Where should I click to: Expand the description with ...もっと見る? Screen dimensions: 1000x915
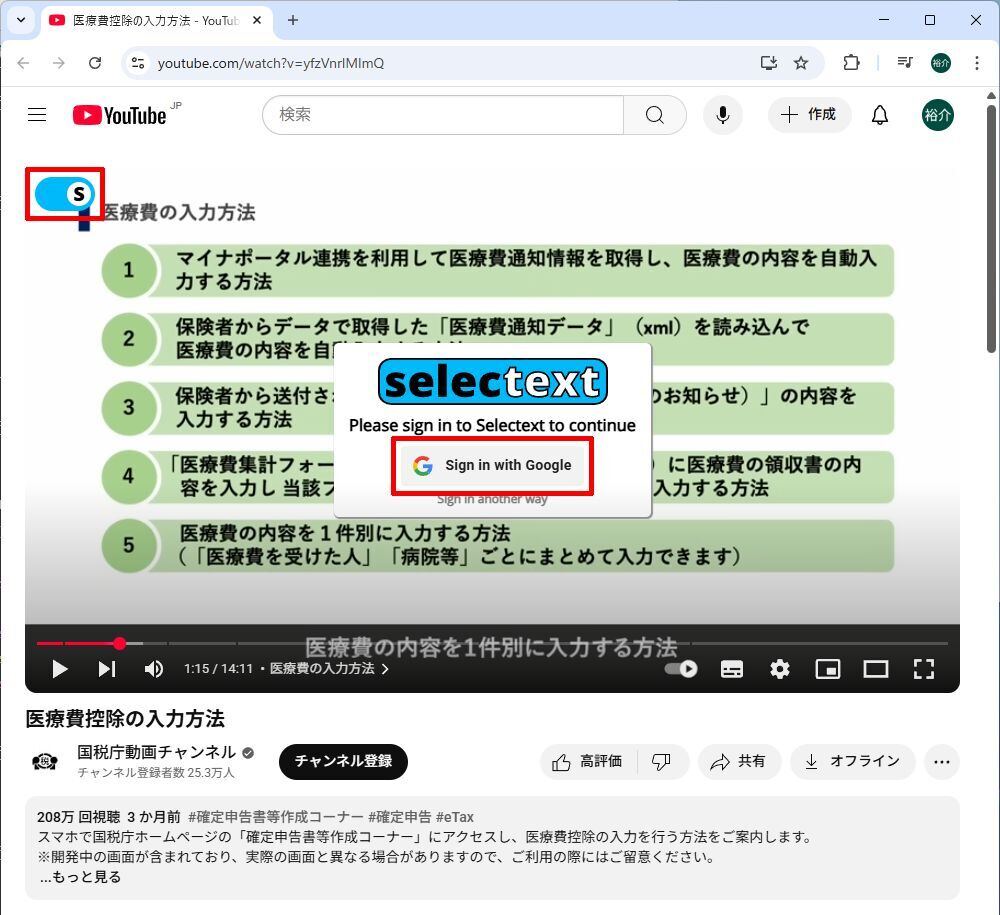(x=80, y=877)
